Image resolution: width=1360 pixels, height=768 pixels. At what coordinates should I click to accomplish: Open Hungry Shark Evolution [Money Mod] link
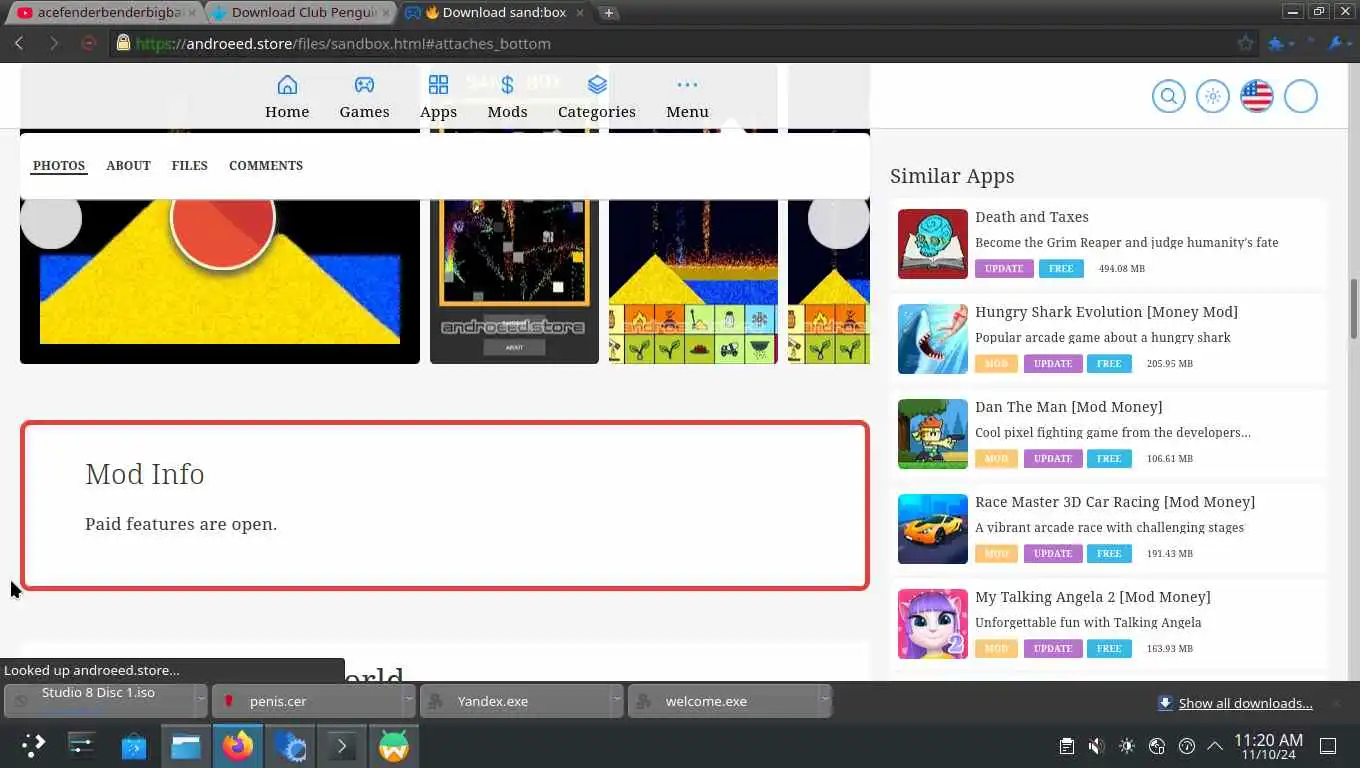coord(1106,312)
